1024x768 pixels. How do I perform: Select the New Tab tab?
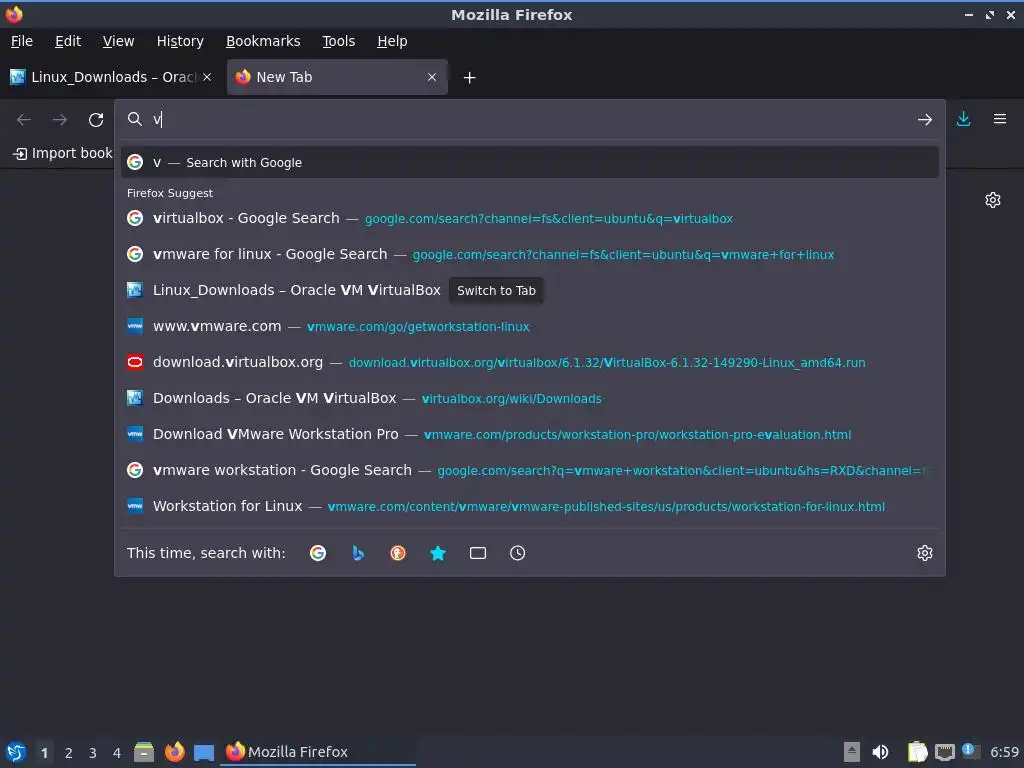point(337,77)
